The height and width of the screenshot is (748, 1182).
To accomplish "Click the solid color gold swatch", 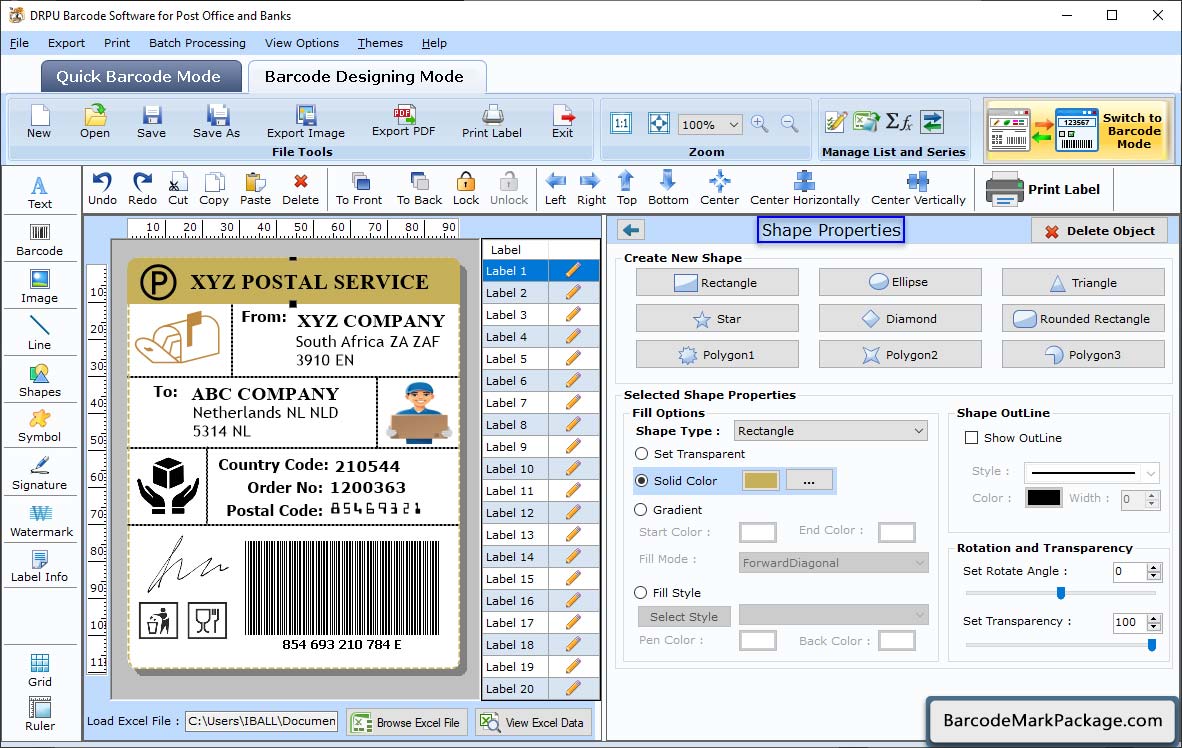I will coord(761,480).
